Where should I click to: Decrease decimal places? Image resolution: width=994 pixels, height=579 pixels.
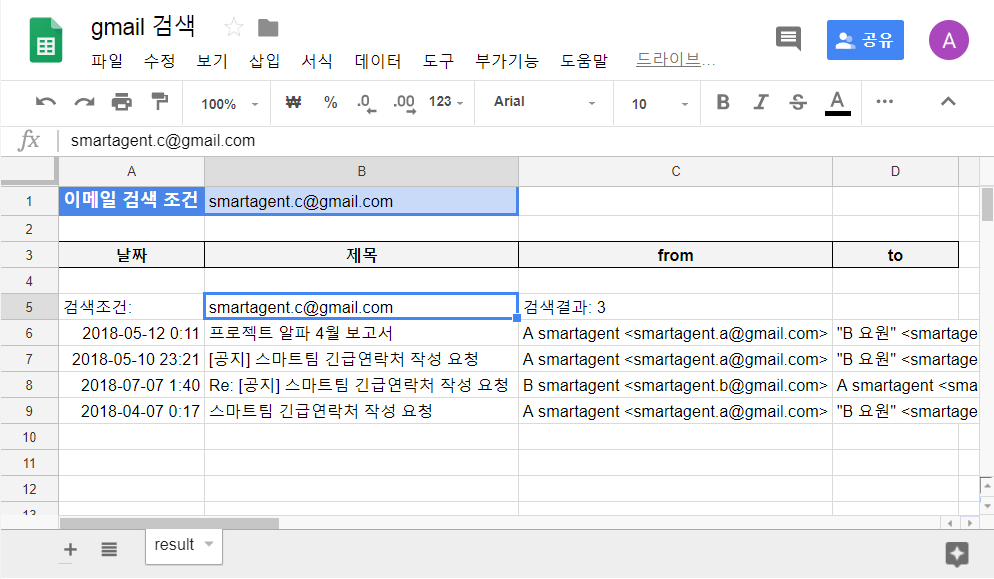[x=365, y=102]
